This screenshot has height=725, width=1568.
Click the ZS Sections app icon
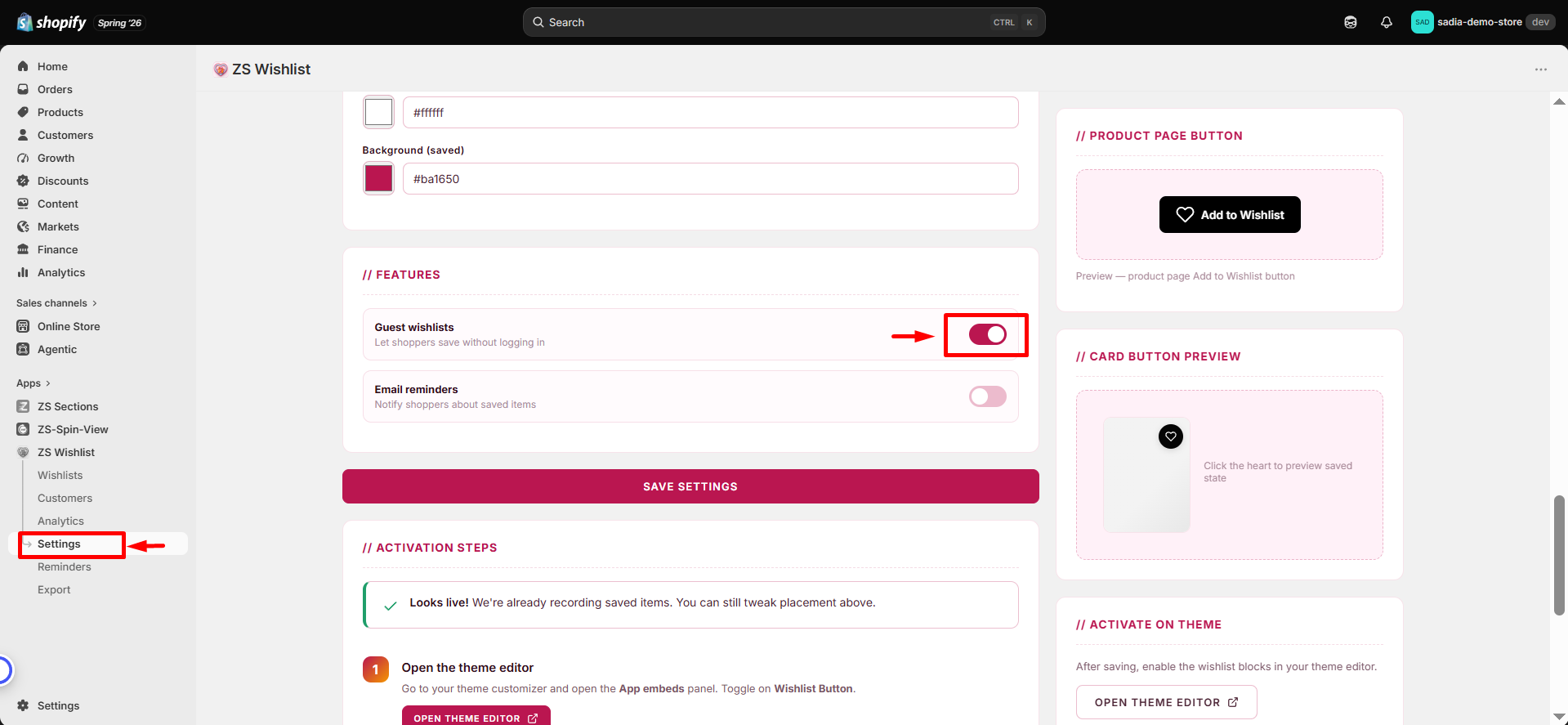[23, 406]
